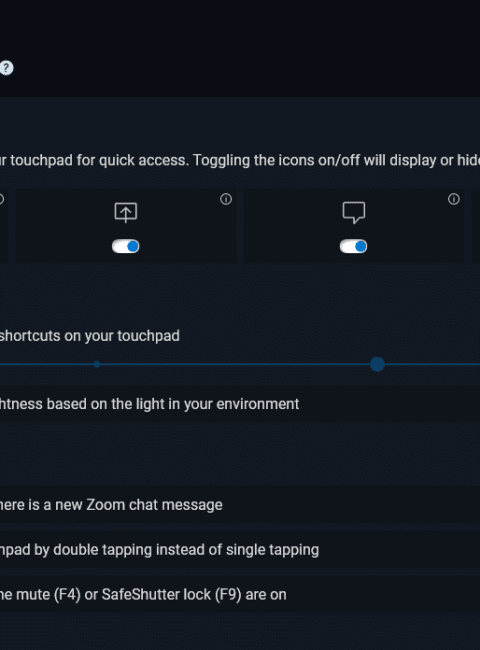
Task: Click the 'touchpad for quick access' description text
Action: [x=99, y=160]
